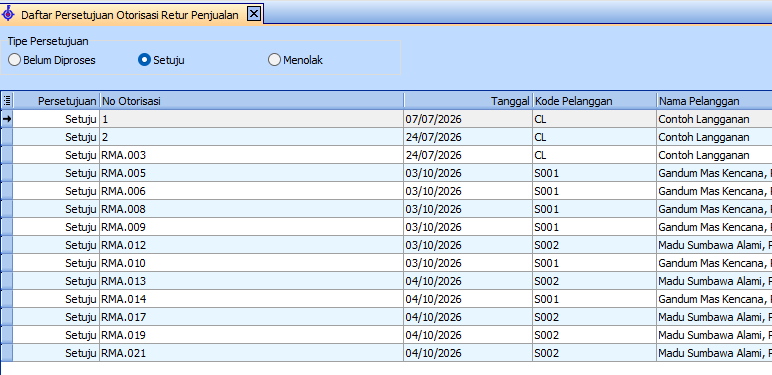The width and height of the screenshot is (772, 375).
Task: Click Kode Pelanggan S002 in RMA.012 row
Action: [x=594, y=245]
